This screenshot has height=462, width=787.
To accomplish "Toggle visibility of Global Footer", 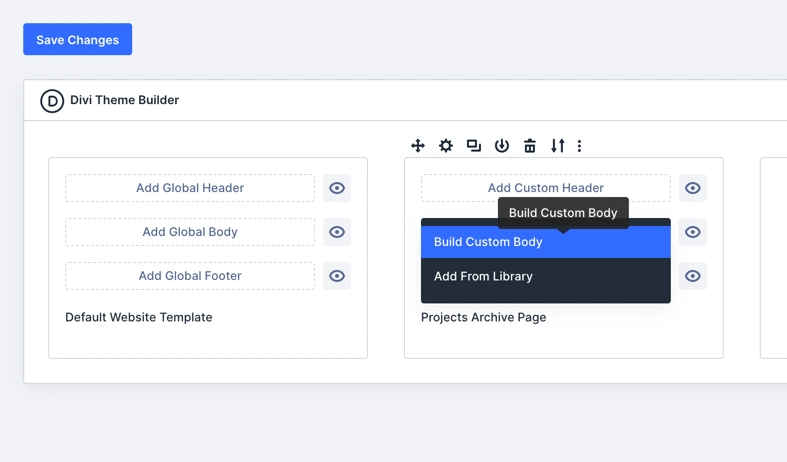I will [337, 276].
